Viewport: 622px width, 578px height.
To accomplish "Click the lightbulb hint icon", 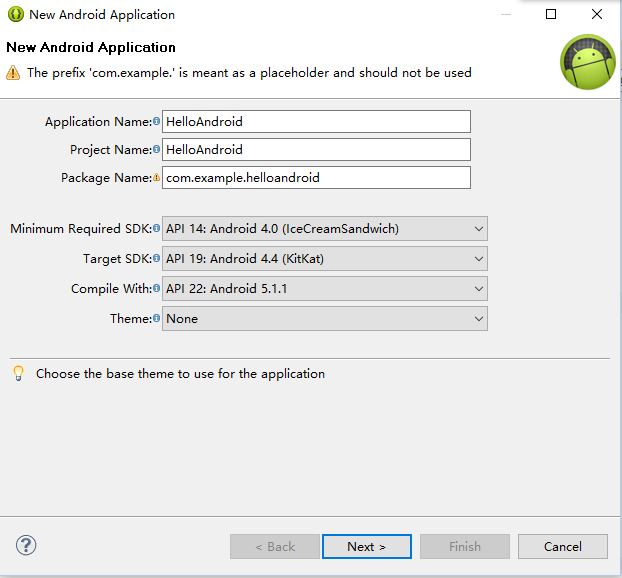I will (18, 373).
